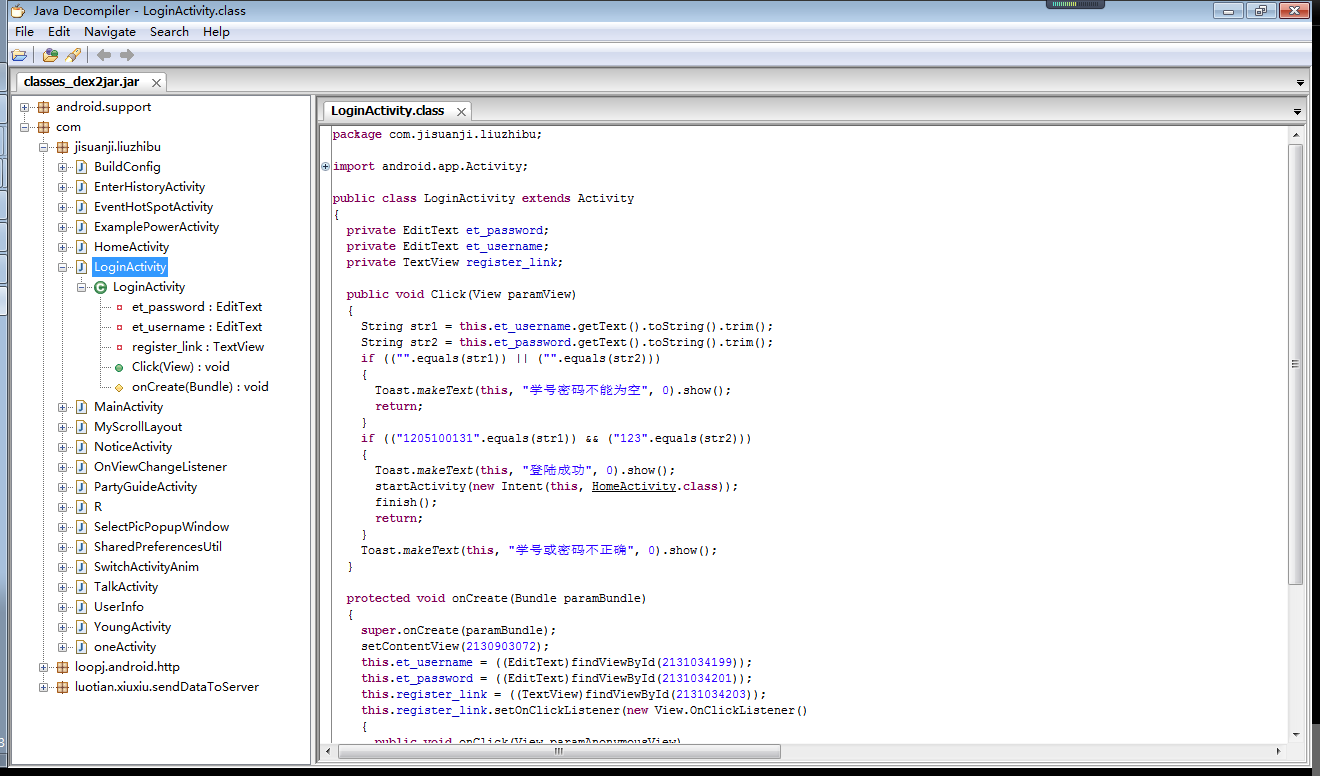Expand the collapsed import statements
The height and width of the screenshot is (776, 1320).
click(x=326, y=167)
